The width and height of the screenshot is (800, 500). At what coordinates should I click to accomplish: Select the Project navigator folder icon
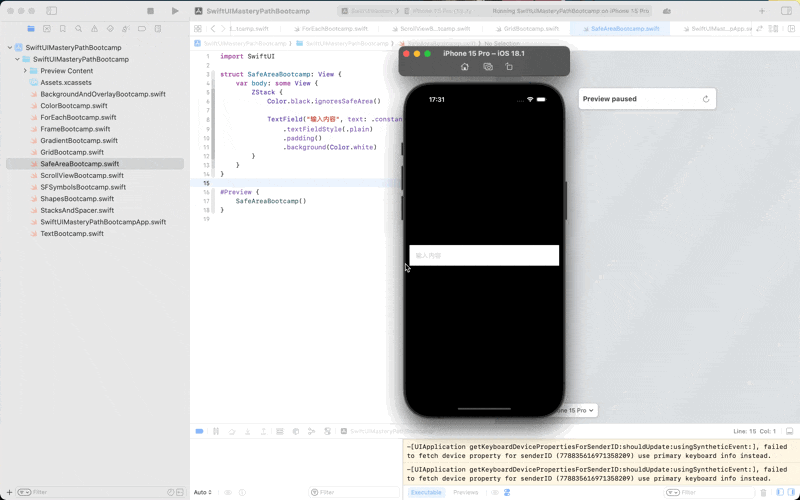[x=31, y=29]
